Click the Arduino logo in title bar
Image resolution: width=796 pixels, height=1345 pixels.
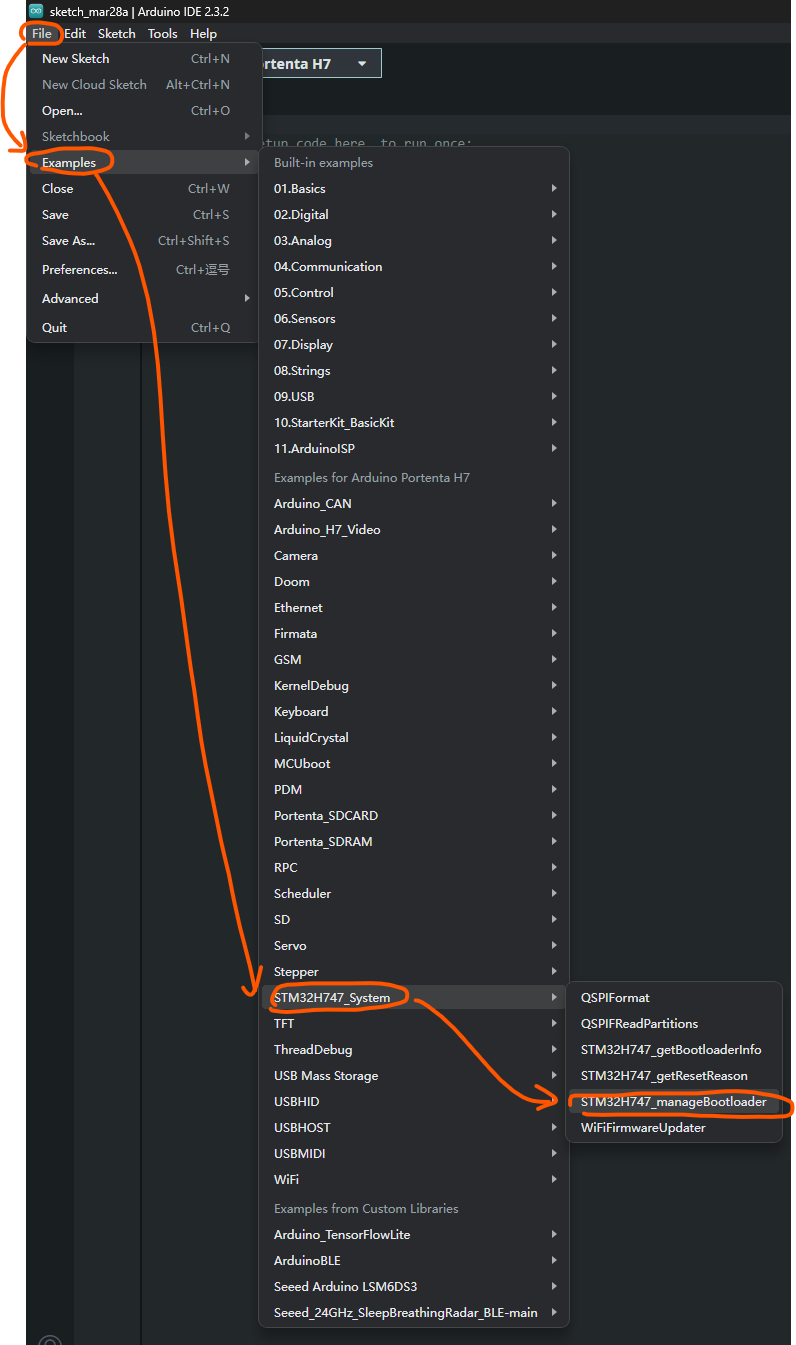click(x=36, y=11)
